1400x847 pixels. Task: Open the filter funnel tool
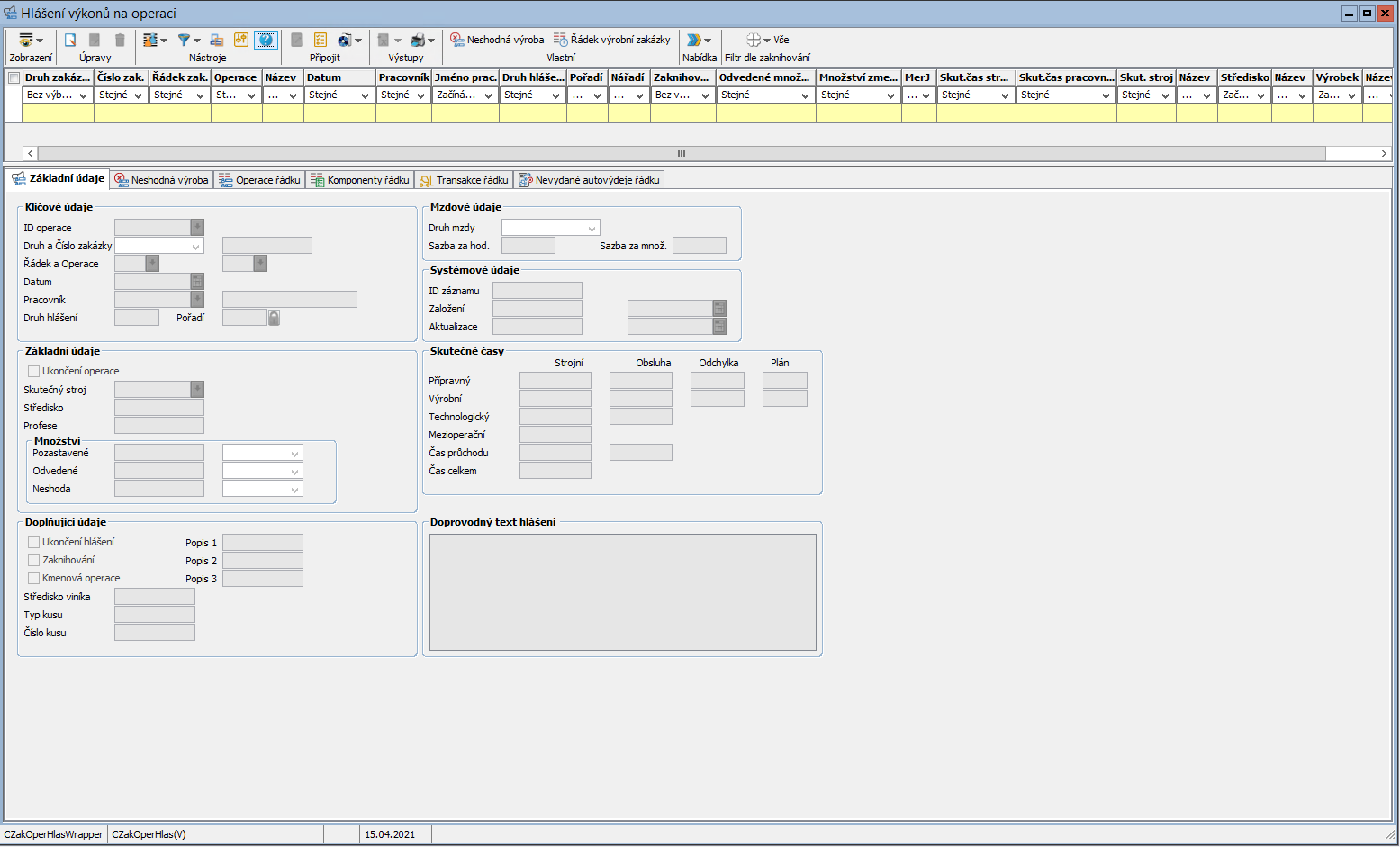click(185, 41)
